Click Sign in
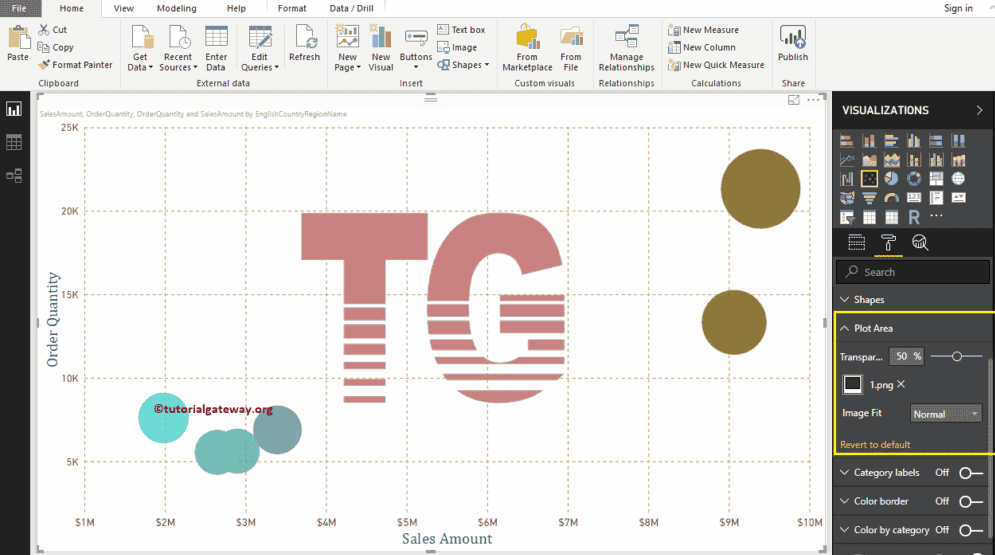 (x=958, y=8)
